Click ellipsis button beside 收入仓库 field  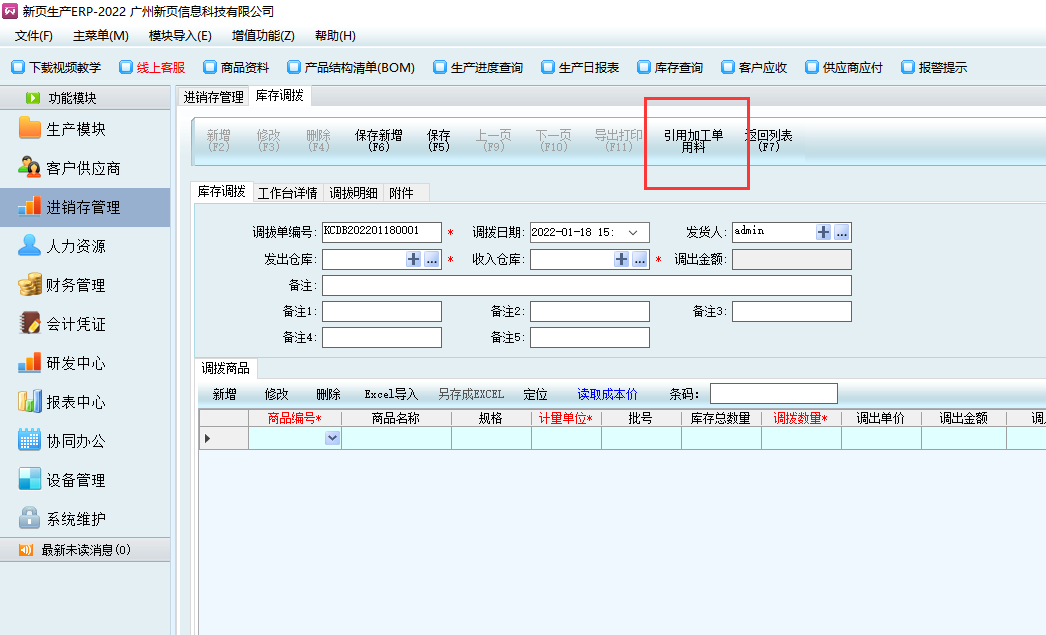[640, 259]
